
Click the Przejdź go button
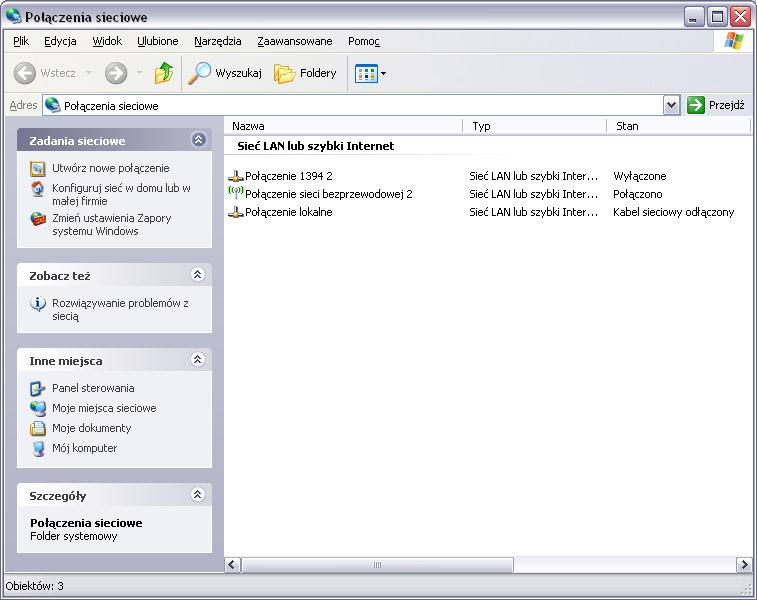[716, 105]
